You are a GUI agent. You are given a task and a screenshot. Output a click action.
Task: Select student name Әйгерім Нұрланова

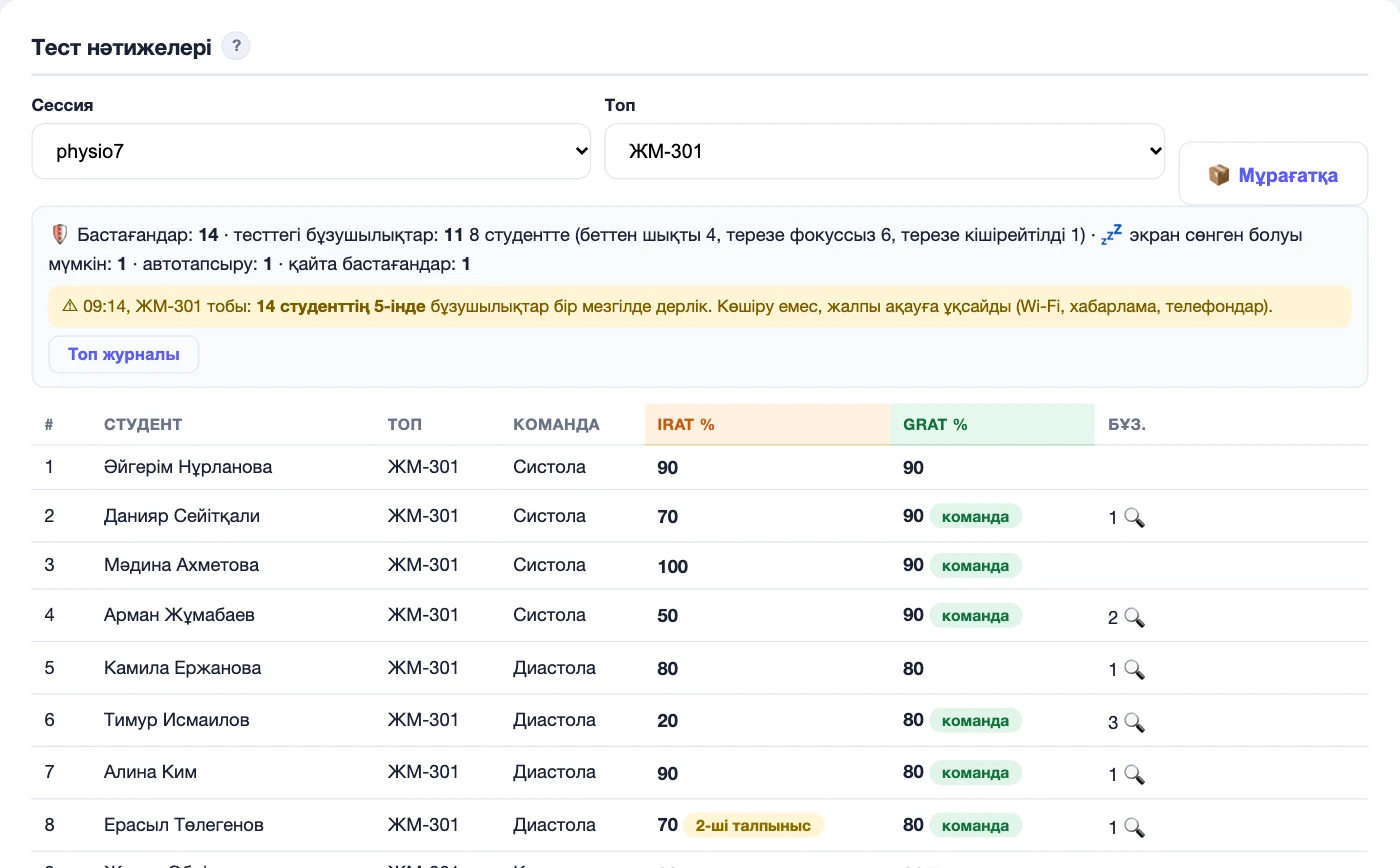point(188,467)
